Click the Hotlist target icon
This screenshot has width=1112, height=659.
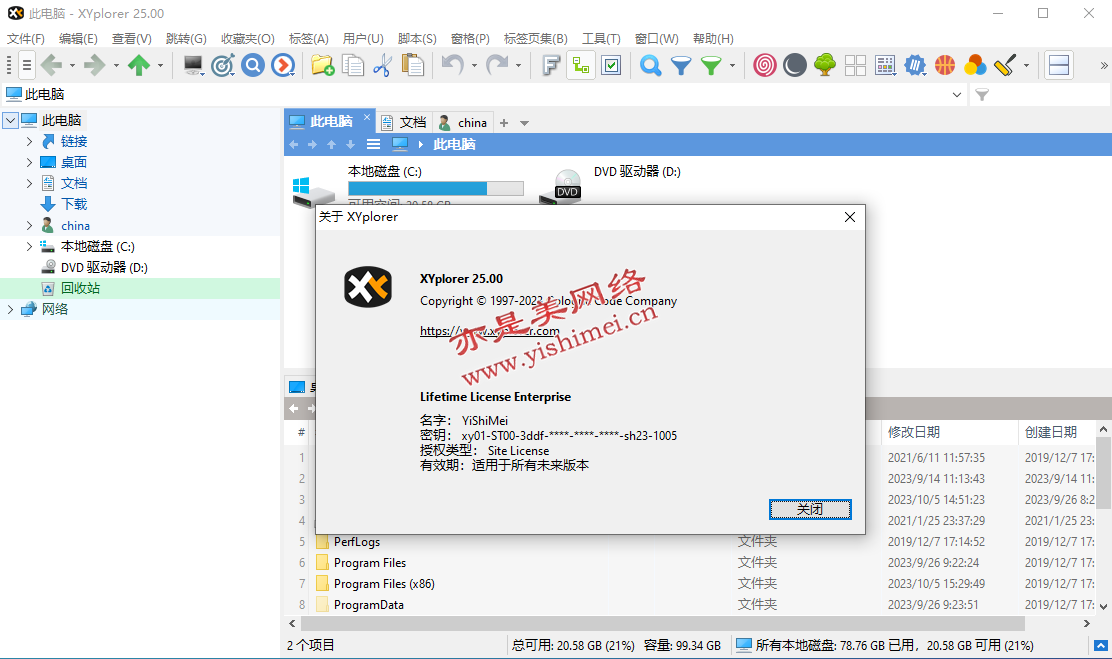point(223,65)
